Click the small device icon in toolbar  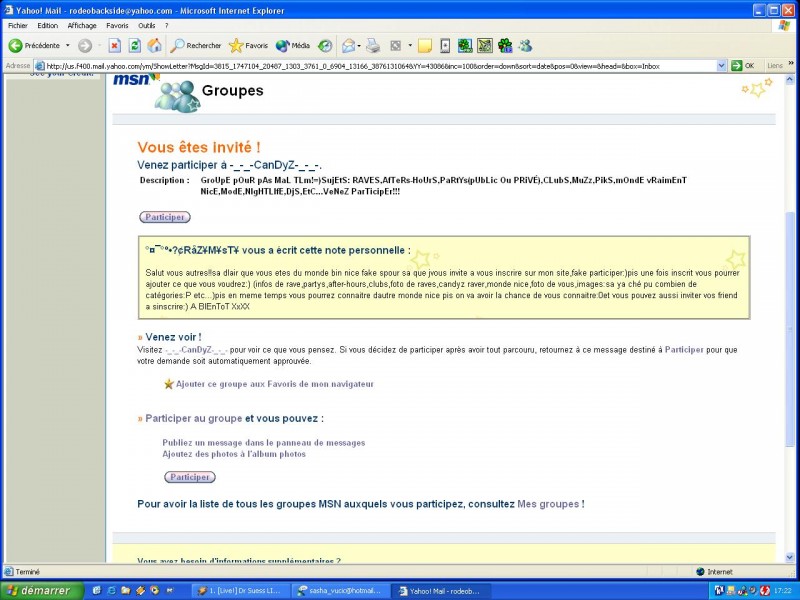tap(445, 46)
